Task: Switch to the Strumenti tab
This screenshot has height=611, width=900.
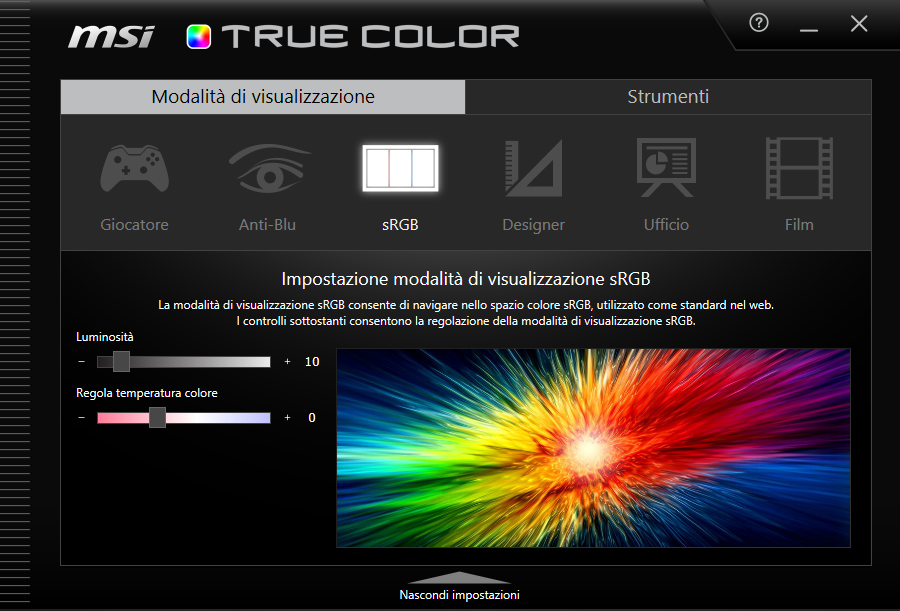Action: (668, 96)
